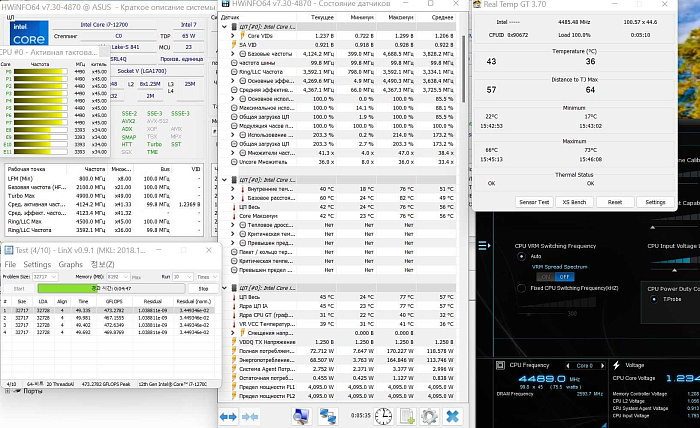Open the 정보(Z) menu in LinX
700x428 pixels.
(103, 265)
